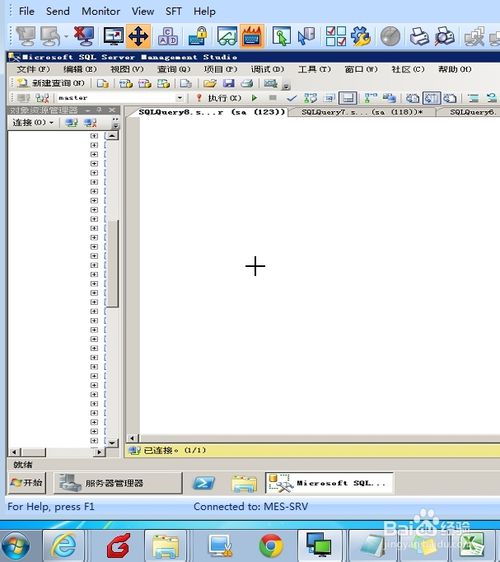The width and height of the screenshot is (500, 562).
Task: Click the lock keyboard icon
Action: pyautogui.click(x=198, y=36)
